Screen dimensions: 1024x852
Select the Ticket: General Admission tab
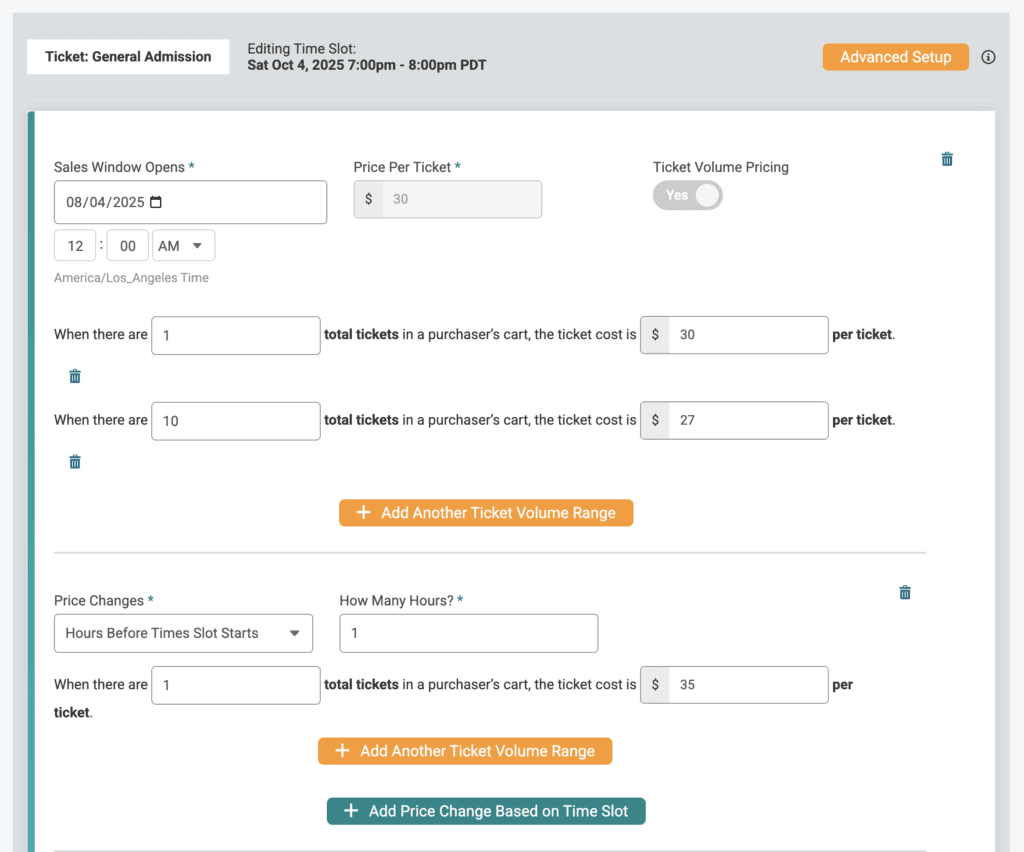128,57
